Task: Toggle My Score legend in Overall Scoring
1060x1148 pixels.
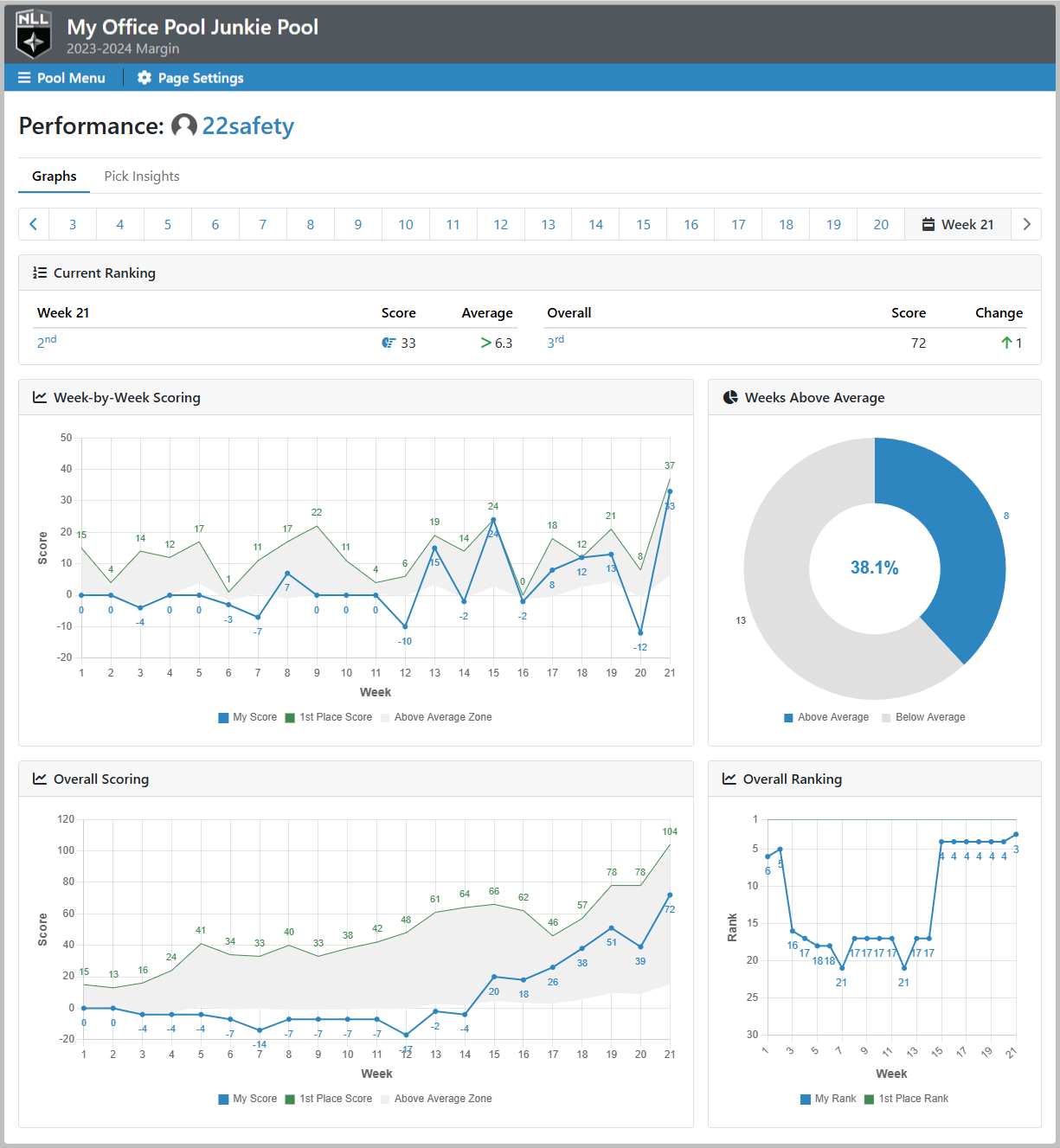Action: [x=247, y=1099]
